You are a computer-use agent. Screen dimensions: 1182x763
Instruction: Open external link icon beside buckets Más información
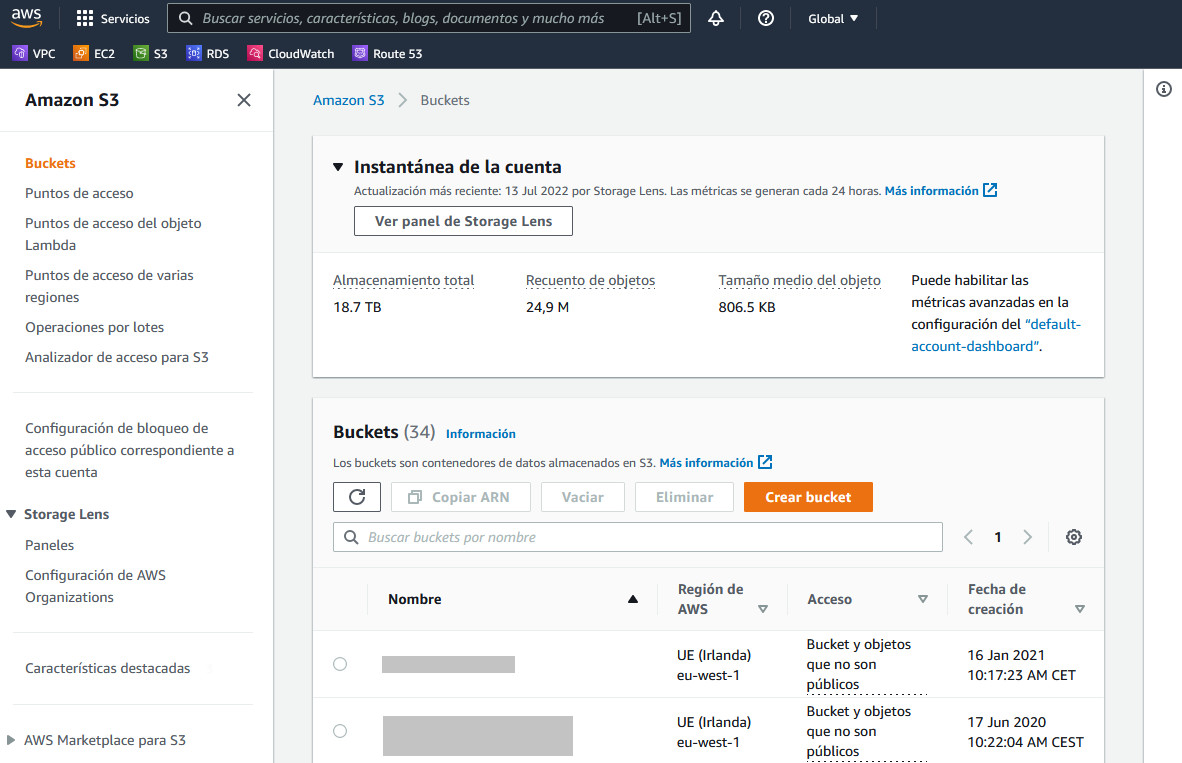pos(764,462)
